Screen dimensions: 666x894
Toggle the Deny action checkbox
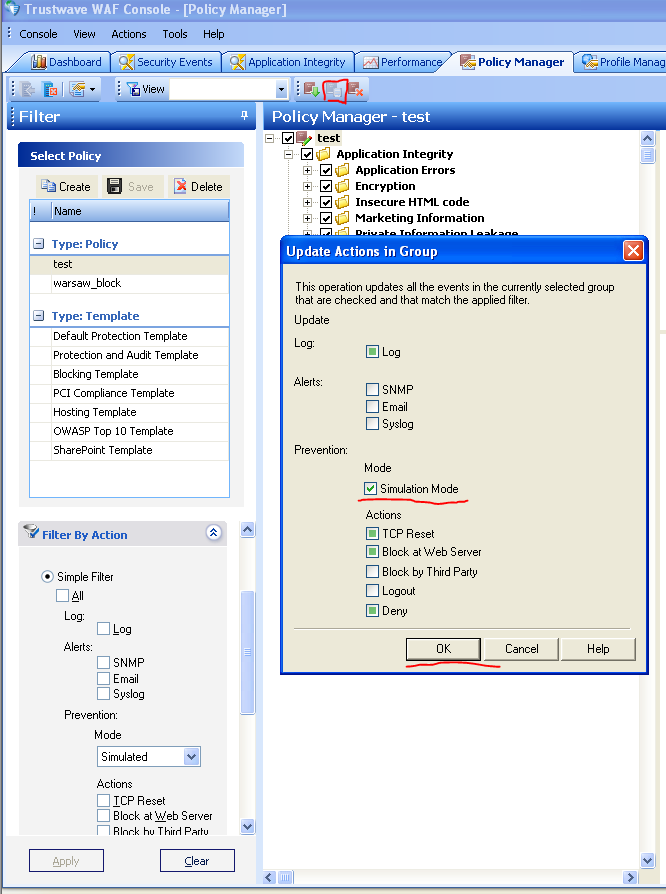(x=372, y=610)
